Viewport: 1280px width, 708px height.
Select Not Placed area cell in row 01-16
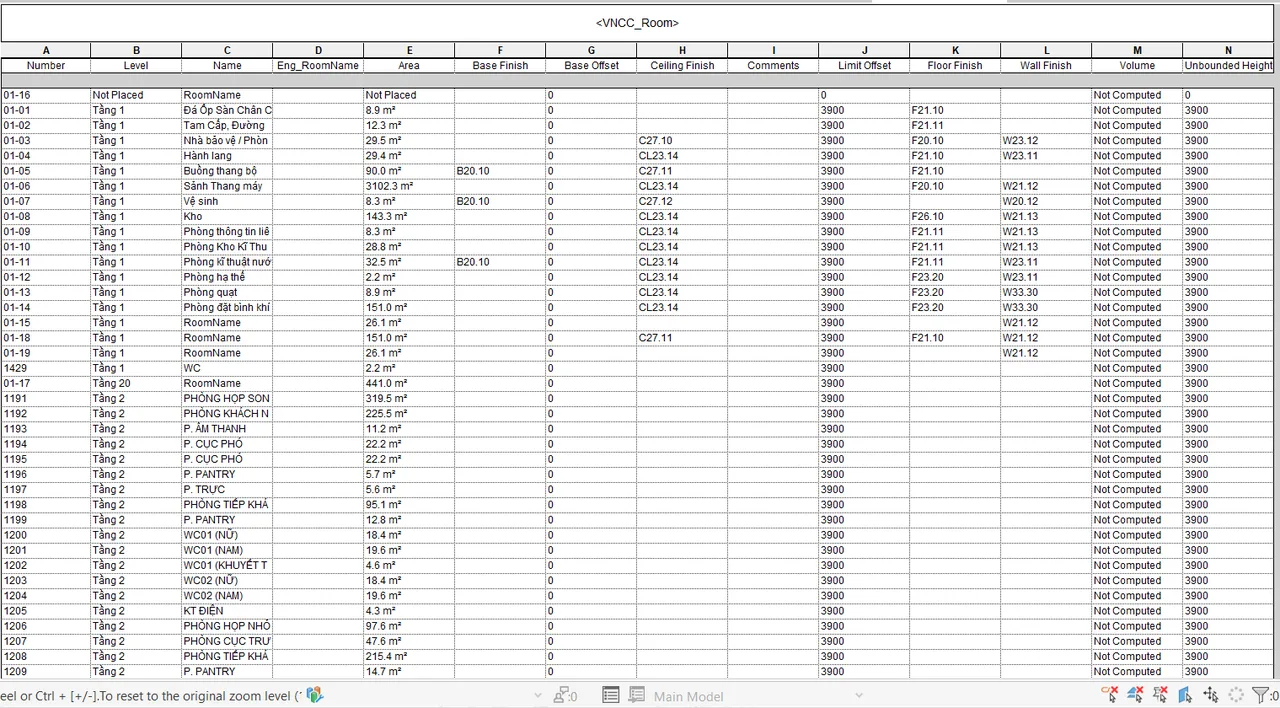pos(409,95)
